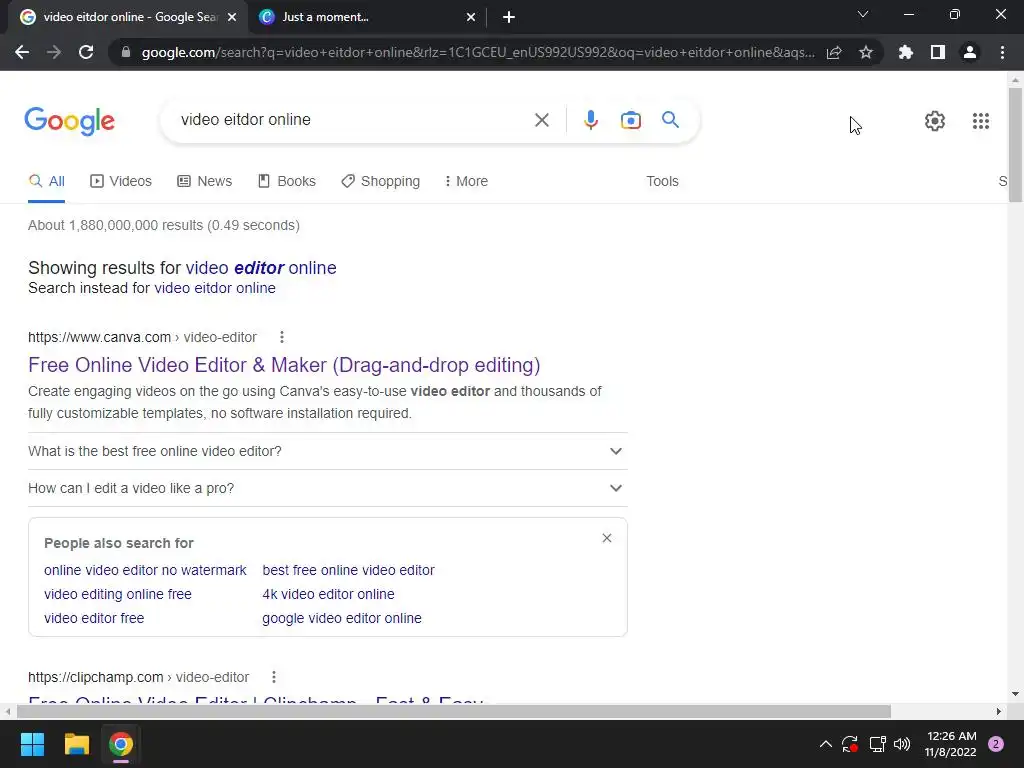1024x768 pixels.
Task: Open the Chrome profile menu
Action: [970, 52]
